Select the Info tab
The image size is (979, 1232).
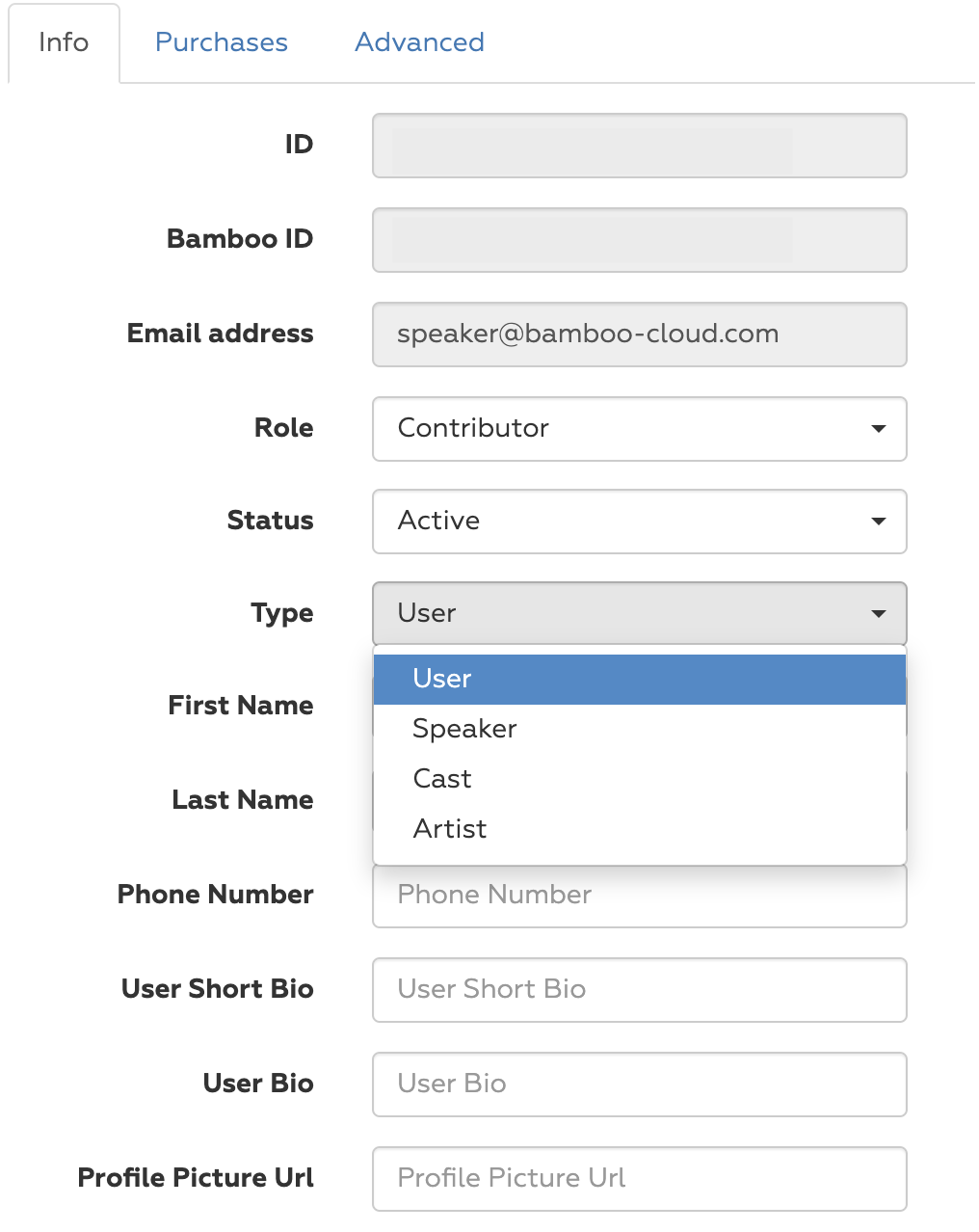64,42
